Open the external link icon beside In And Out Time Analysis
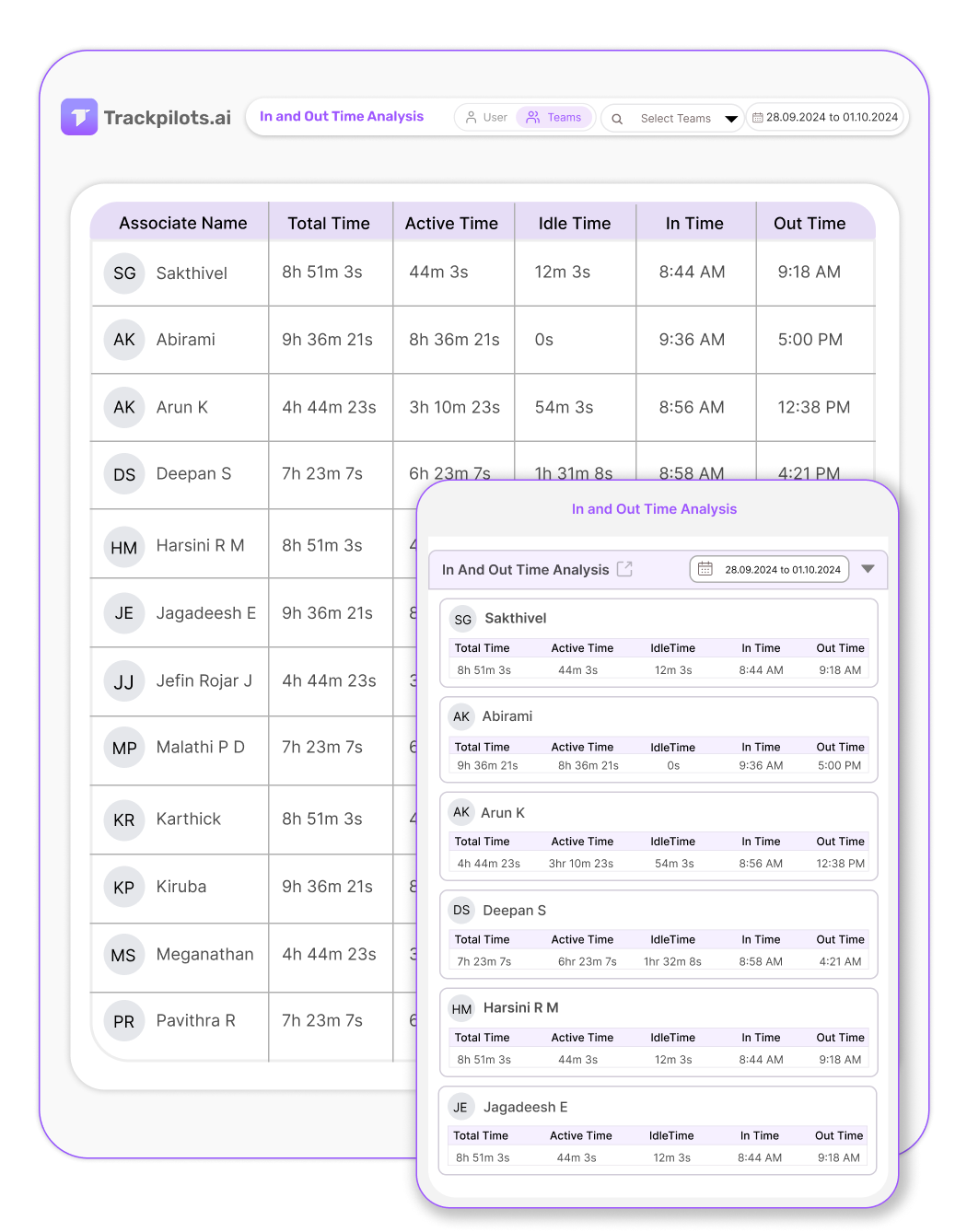 [624, 568]
